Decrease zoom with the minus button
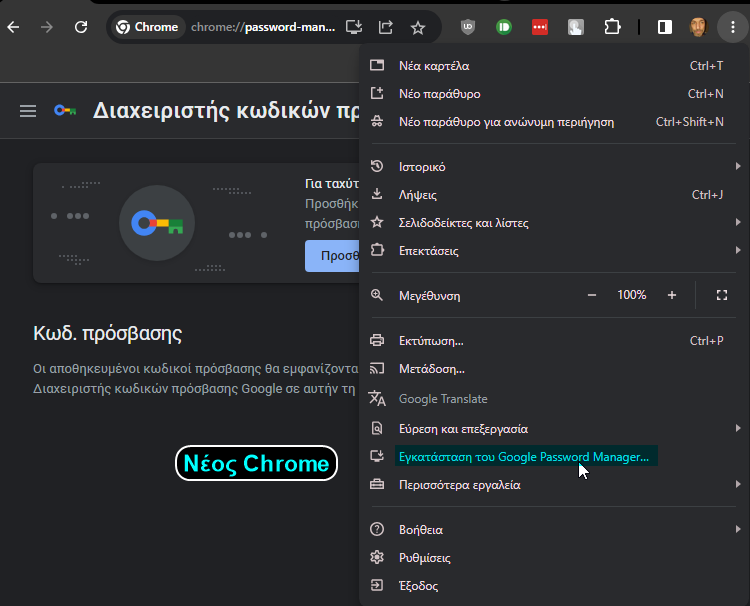 tap(592, 295)
